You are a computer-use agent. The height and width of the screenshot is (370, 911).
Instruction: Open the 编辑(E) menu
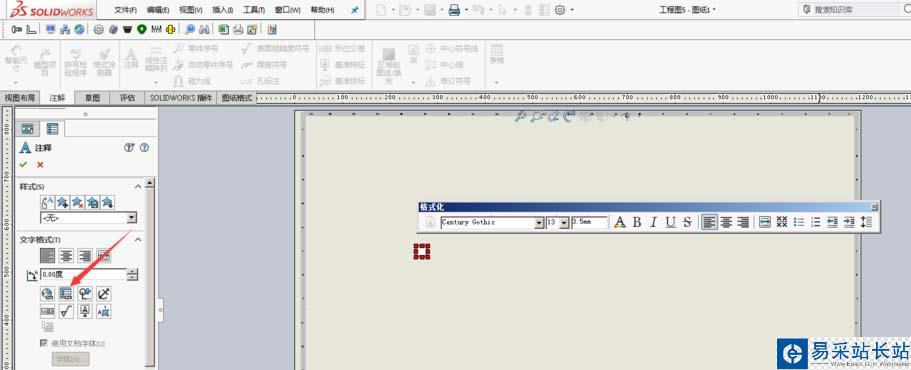click(x=158, y=10)
